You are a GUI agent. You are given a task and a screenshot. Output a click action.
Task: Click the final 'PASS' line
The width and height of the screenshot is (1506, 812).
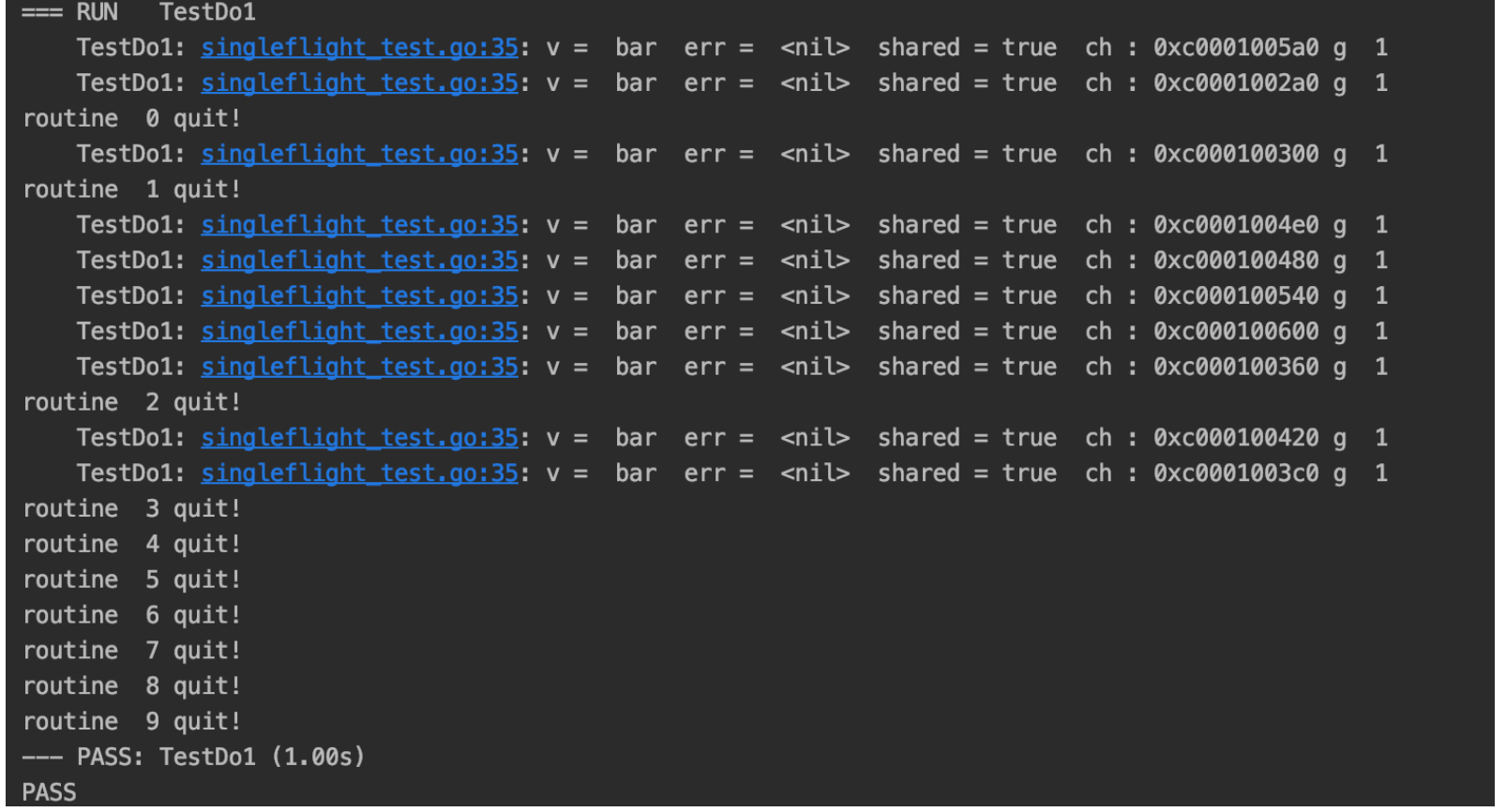pyautogui.click(x=50, y=792)
